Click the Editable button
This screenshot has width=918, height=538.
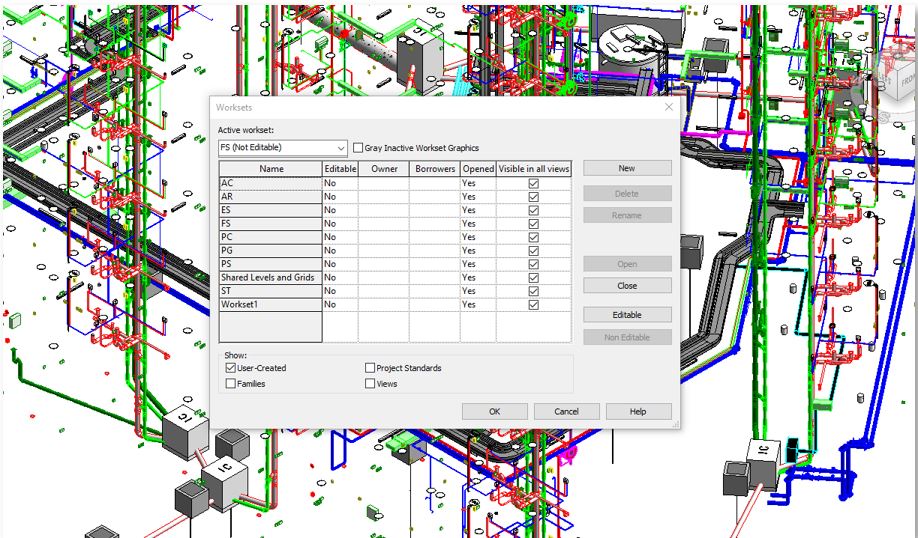[627, 315]
